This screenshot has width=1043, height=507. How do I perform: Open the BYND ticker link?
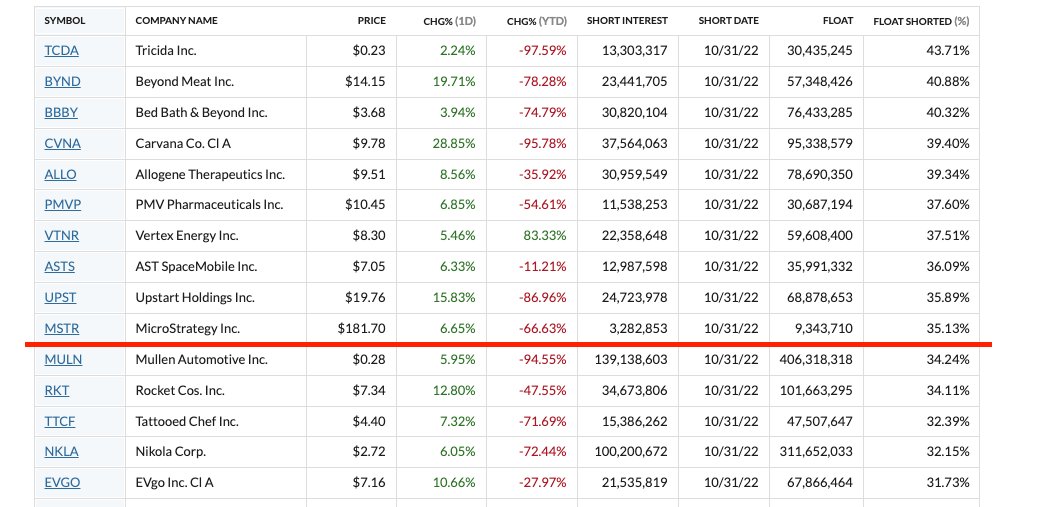tap(63, 82)
